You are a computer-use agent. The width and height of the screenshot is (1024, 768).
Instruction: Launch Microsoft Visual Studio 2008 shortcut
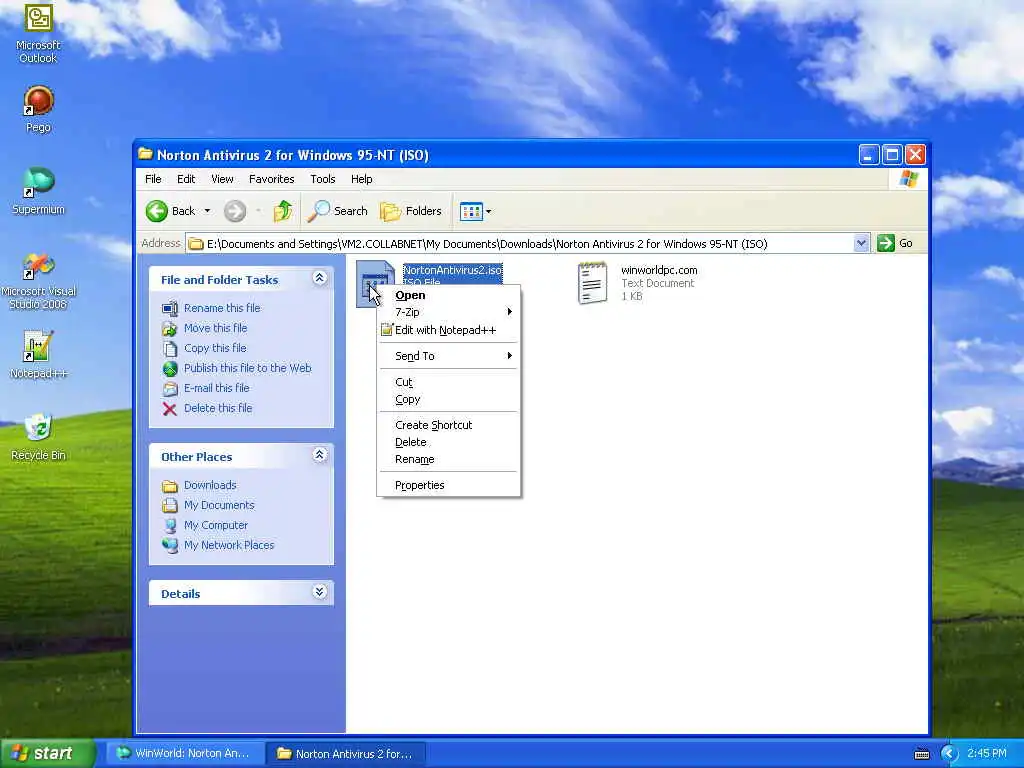[38, 281]
